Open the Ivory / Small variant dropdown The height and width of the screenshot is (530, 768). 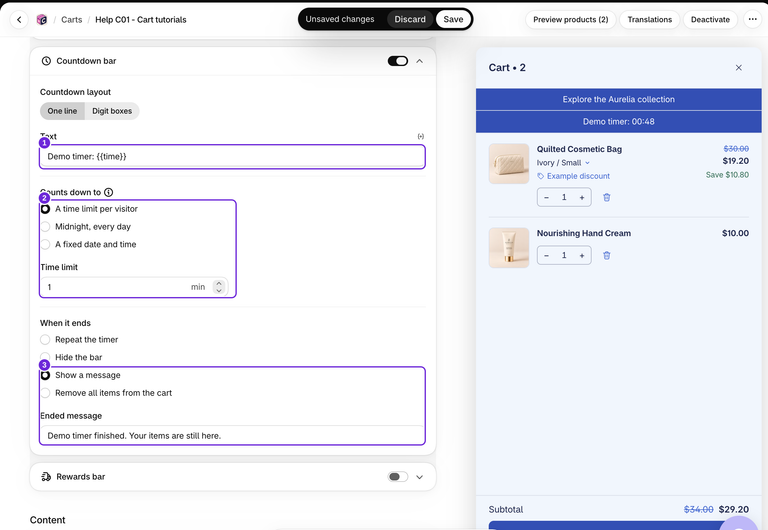563,163
